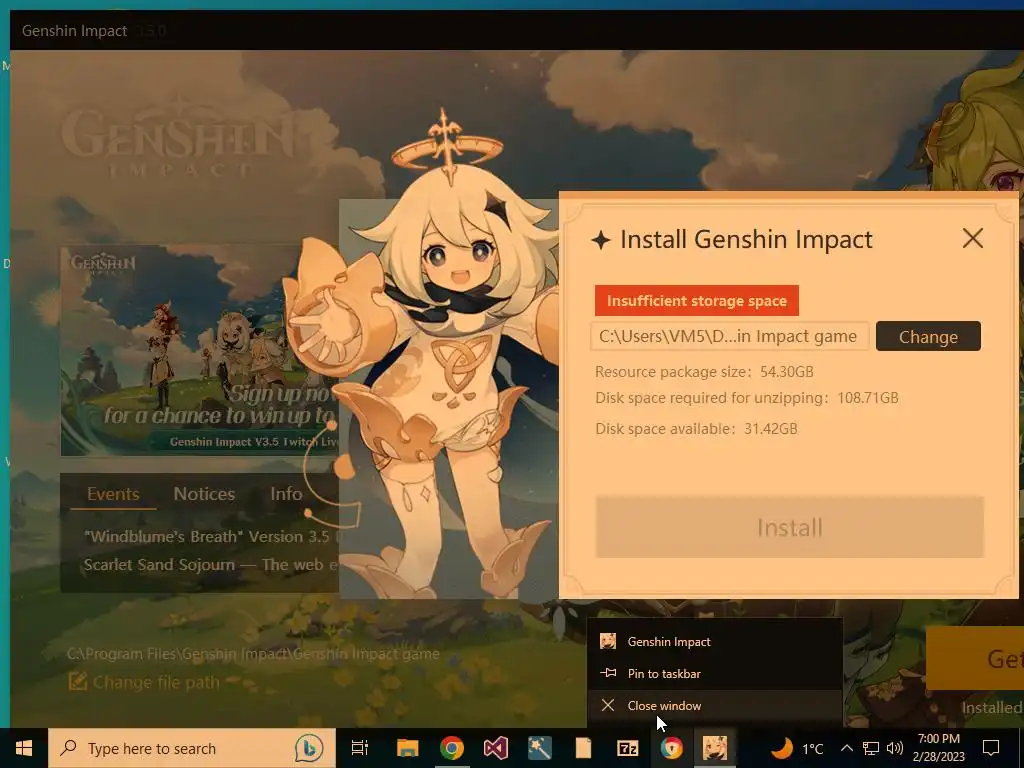Click the yellow Get Game button
The width and height of the screenshot is (1024, 768).
[974, 658]
